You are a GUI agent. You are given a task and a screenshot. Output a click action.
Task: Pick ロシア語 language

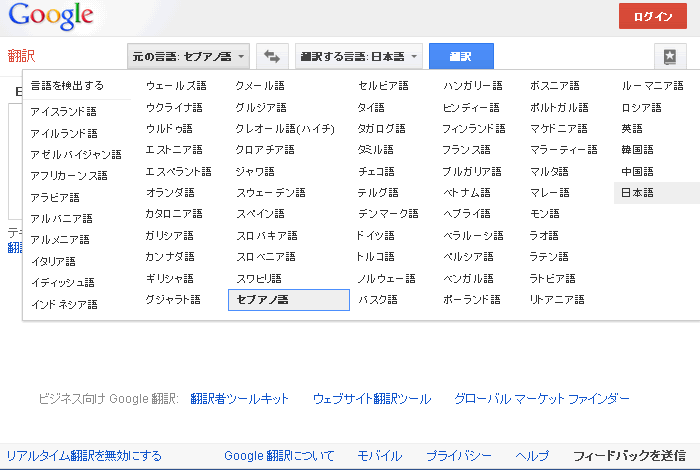coord(642,108)
